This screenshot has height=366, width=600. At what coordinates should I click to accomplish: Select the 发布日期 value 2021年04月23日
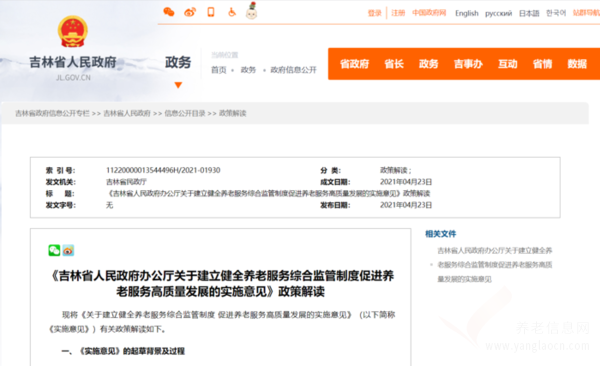(x=406, y=205)
